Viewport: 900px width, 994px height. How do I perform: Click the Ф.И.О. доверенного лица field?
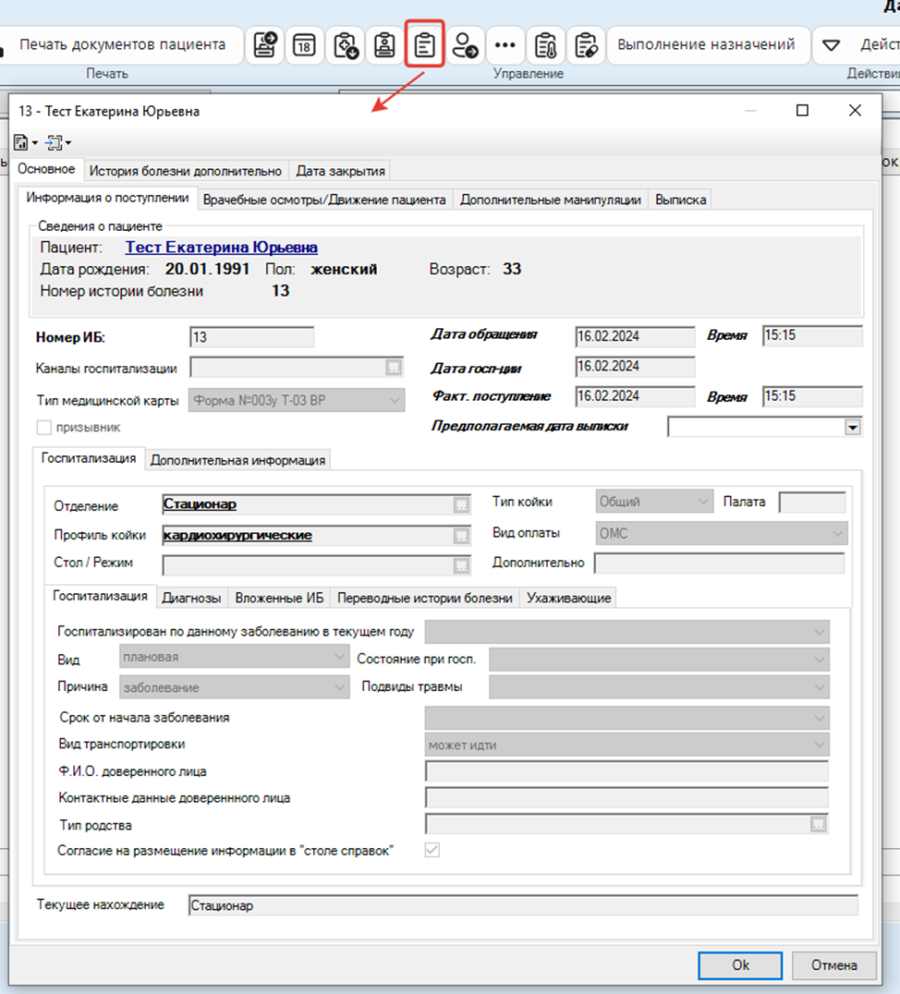coord(627,771)
